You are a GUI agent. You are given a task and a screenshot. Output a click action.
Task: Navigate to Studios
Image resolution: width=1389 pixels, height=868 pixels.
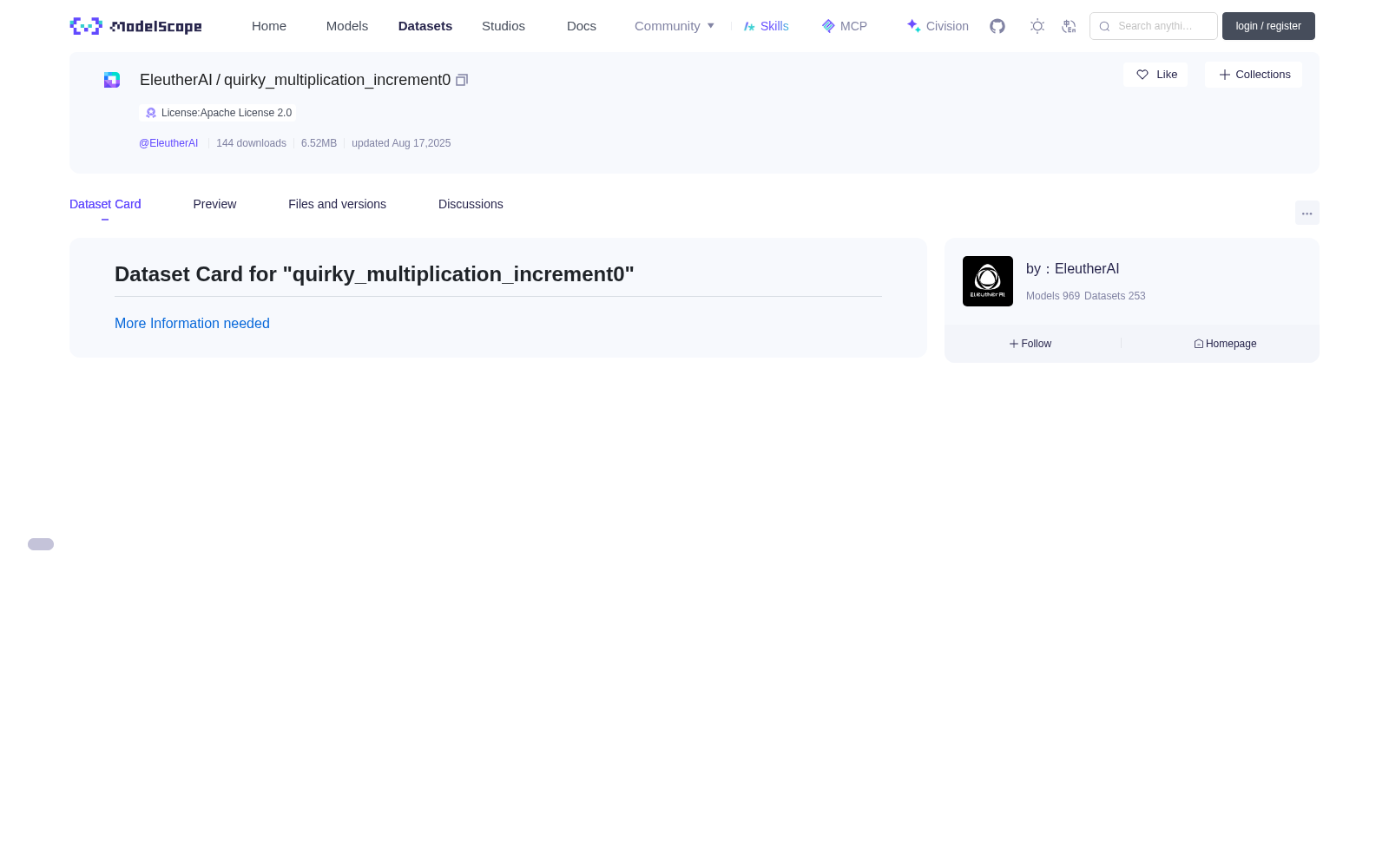(504, 26)
